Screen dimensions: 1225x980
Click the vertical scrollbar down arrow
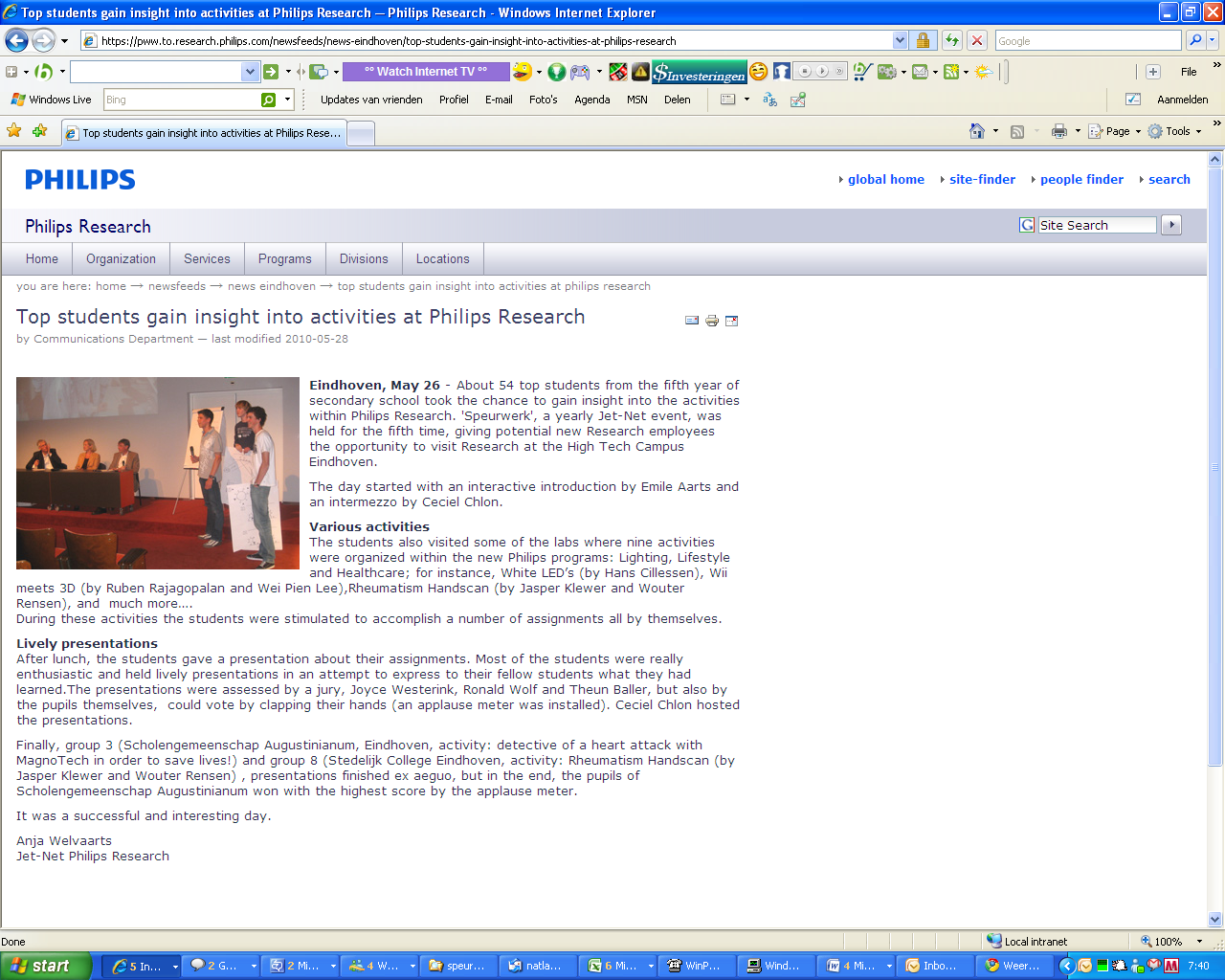[1215, 920]
